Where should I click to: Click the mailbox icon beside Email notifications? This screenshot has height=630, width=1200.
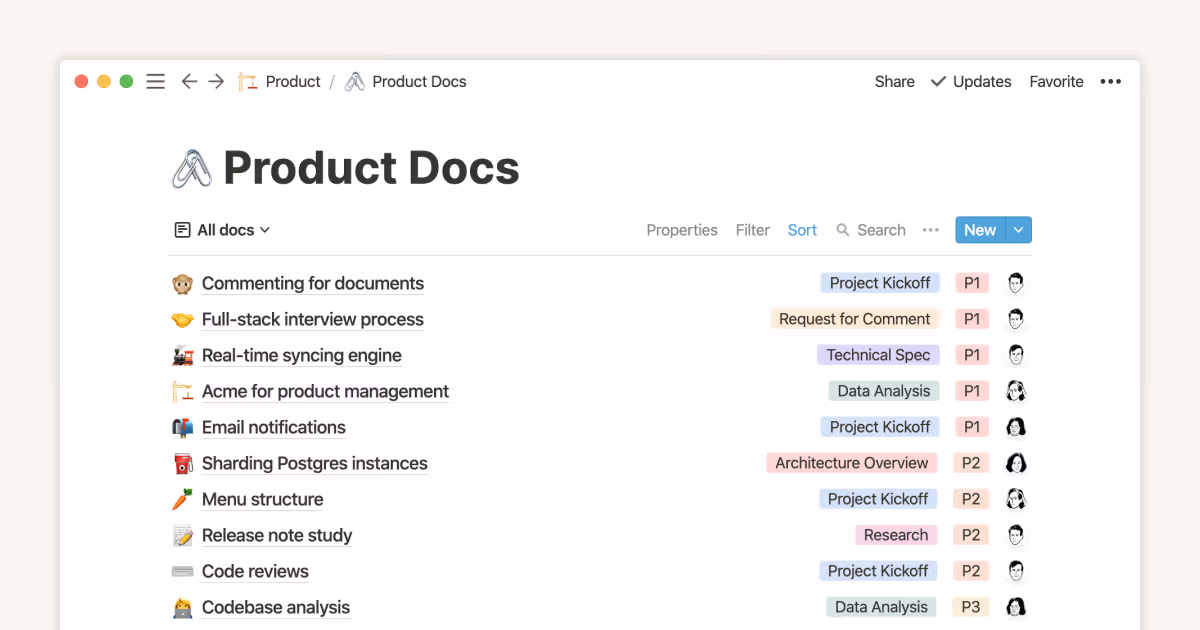point(183,427)
